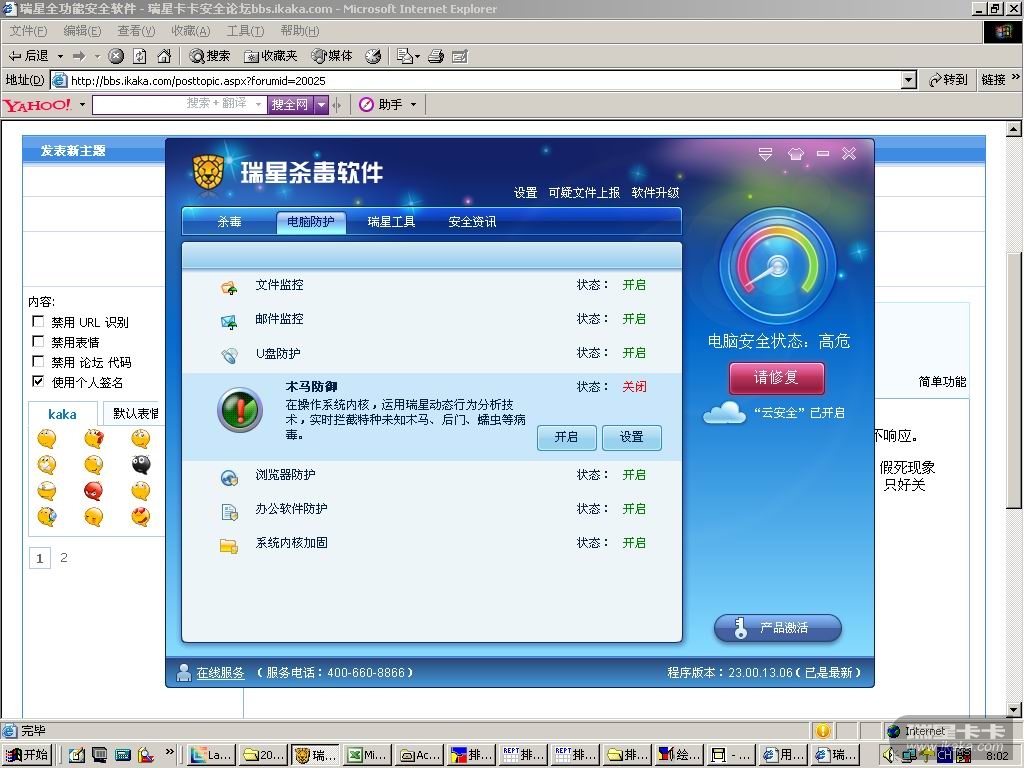Expand the 链接 links toolbar chevron
Screen dimensions: 1024x768
point(1016,78)
